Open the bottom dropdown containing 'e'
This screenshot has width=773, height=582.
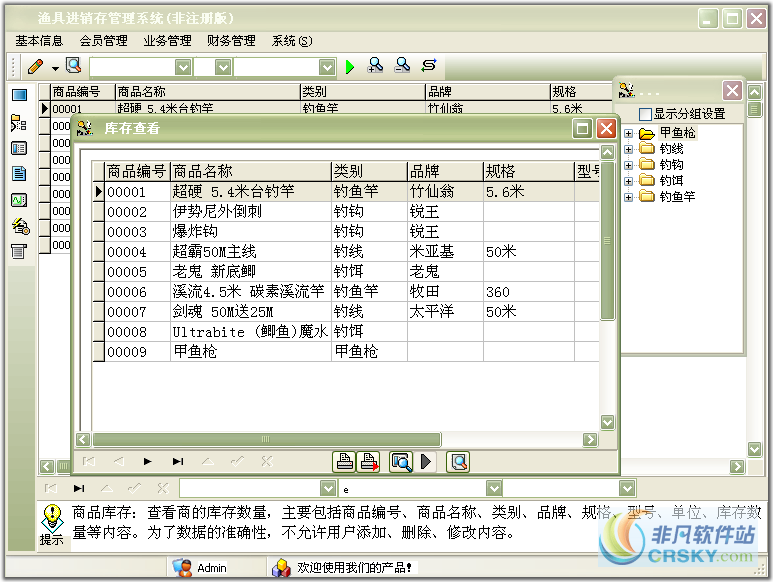pos(494,488)
